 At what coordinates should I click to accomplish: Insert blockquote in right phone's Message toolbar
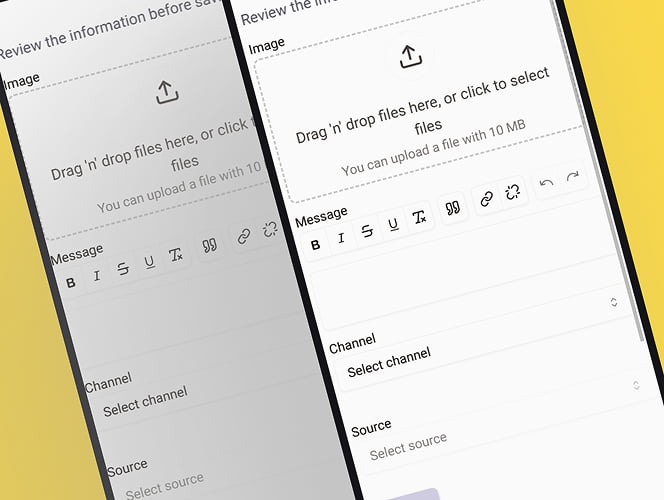453,208
